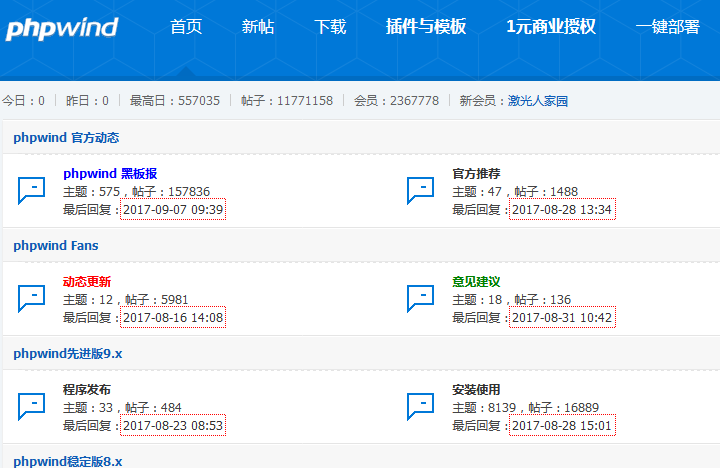The width and height of the screenshot is (720, 468).
Task: Click stats text 主题：33，帖子：484
Action: coord(122,407)
